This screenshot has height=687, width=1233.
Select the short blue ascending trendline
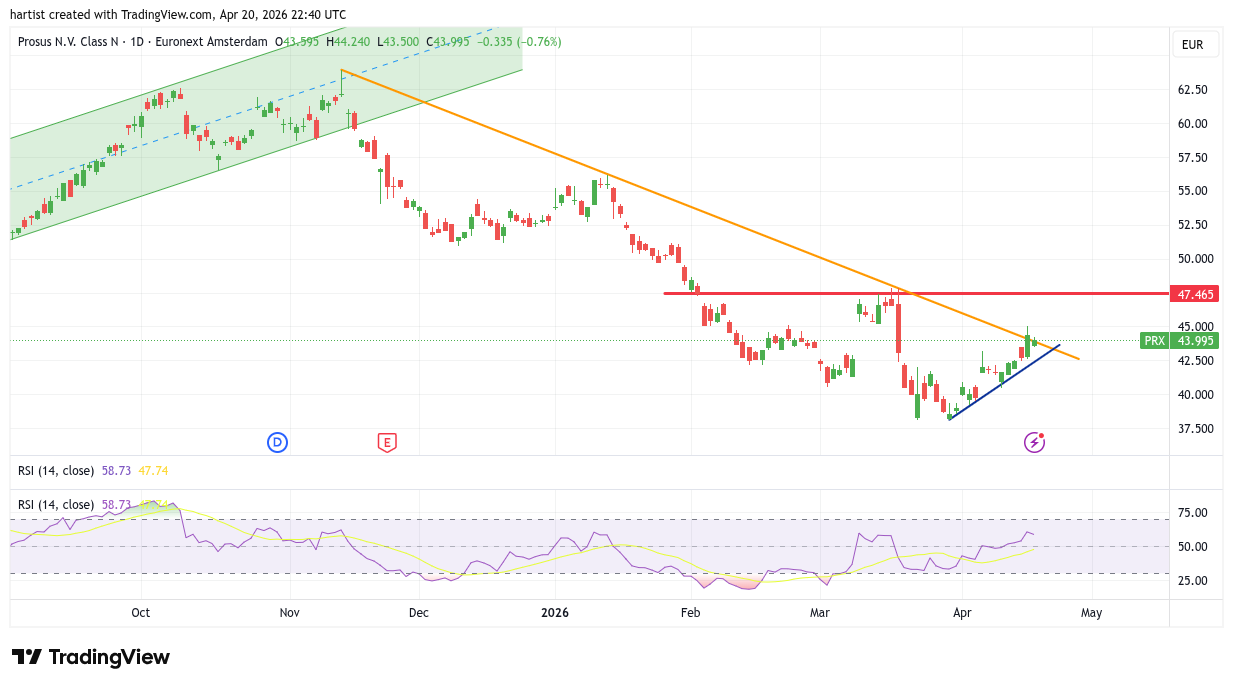[1000, 384]
